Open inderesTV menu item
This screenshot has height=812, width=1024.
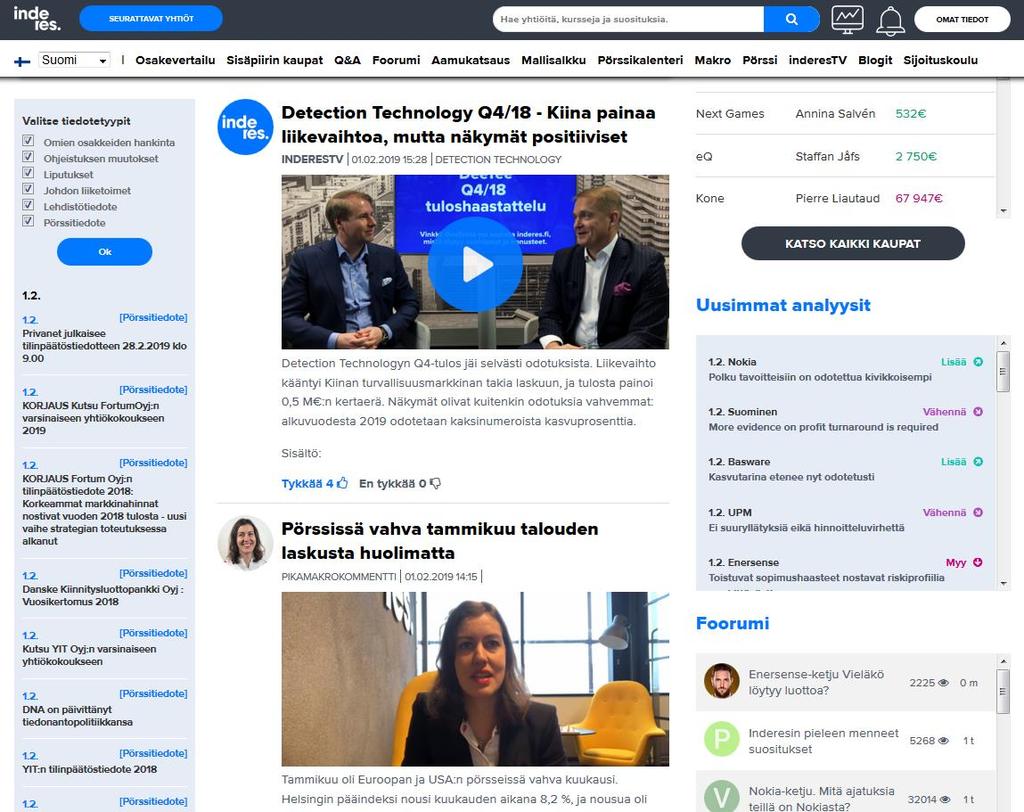(x=817, y=60)
